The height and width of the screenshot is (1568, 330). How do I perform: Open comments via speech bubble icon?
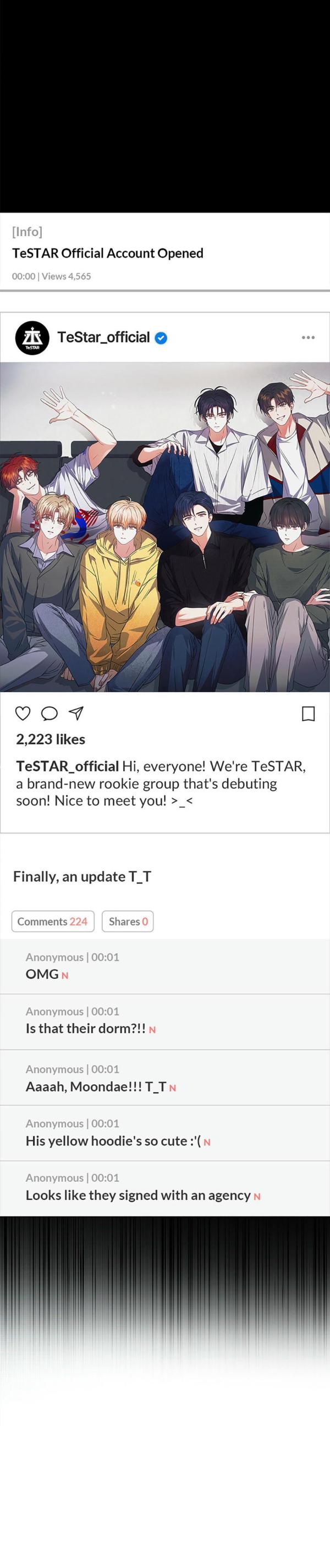pos(50,714)
